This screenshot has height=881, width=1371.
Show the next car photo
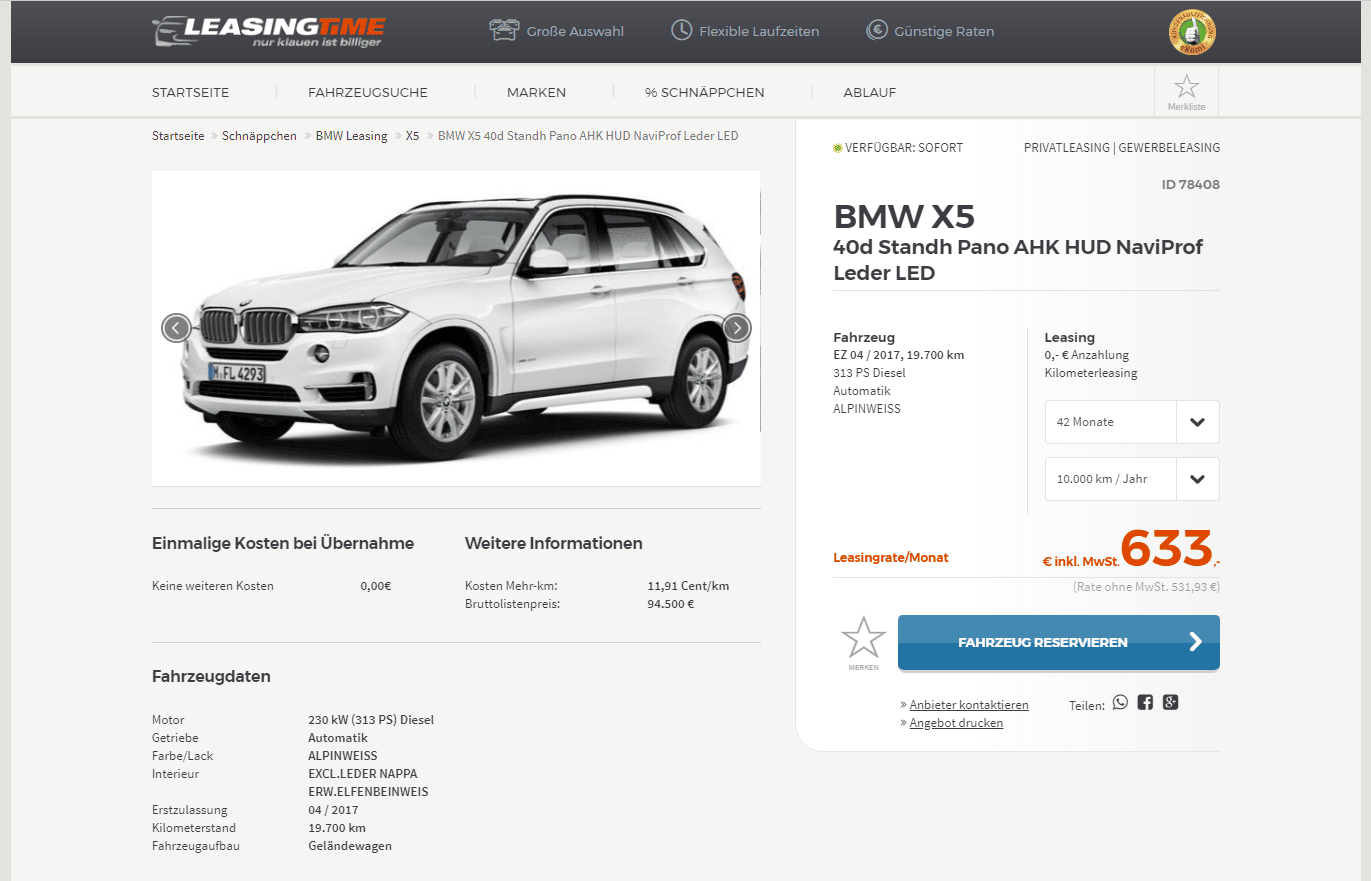(x=737, y=327)
